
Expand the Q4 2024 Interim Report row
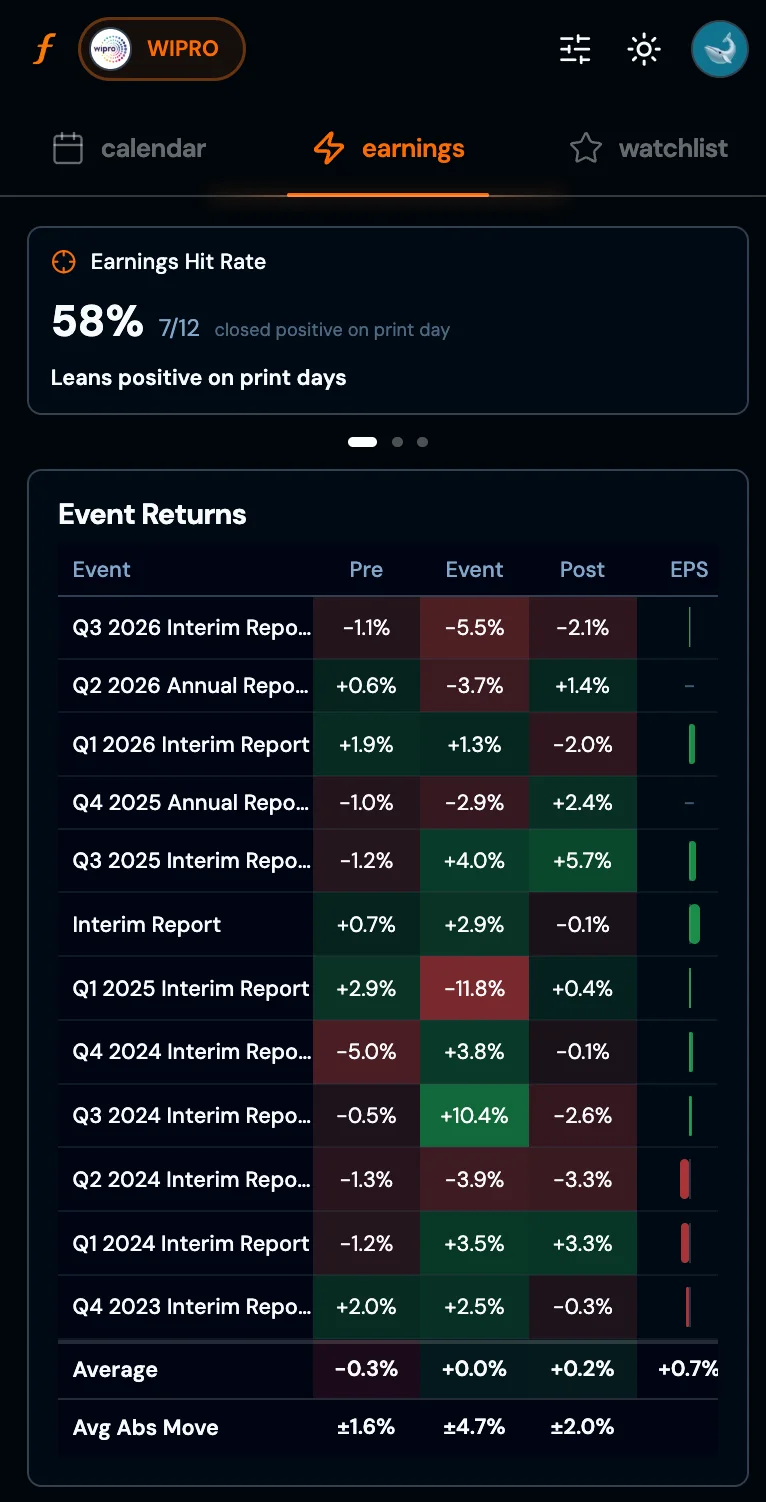click(191, 1051)
